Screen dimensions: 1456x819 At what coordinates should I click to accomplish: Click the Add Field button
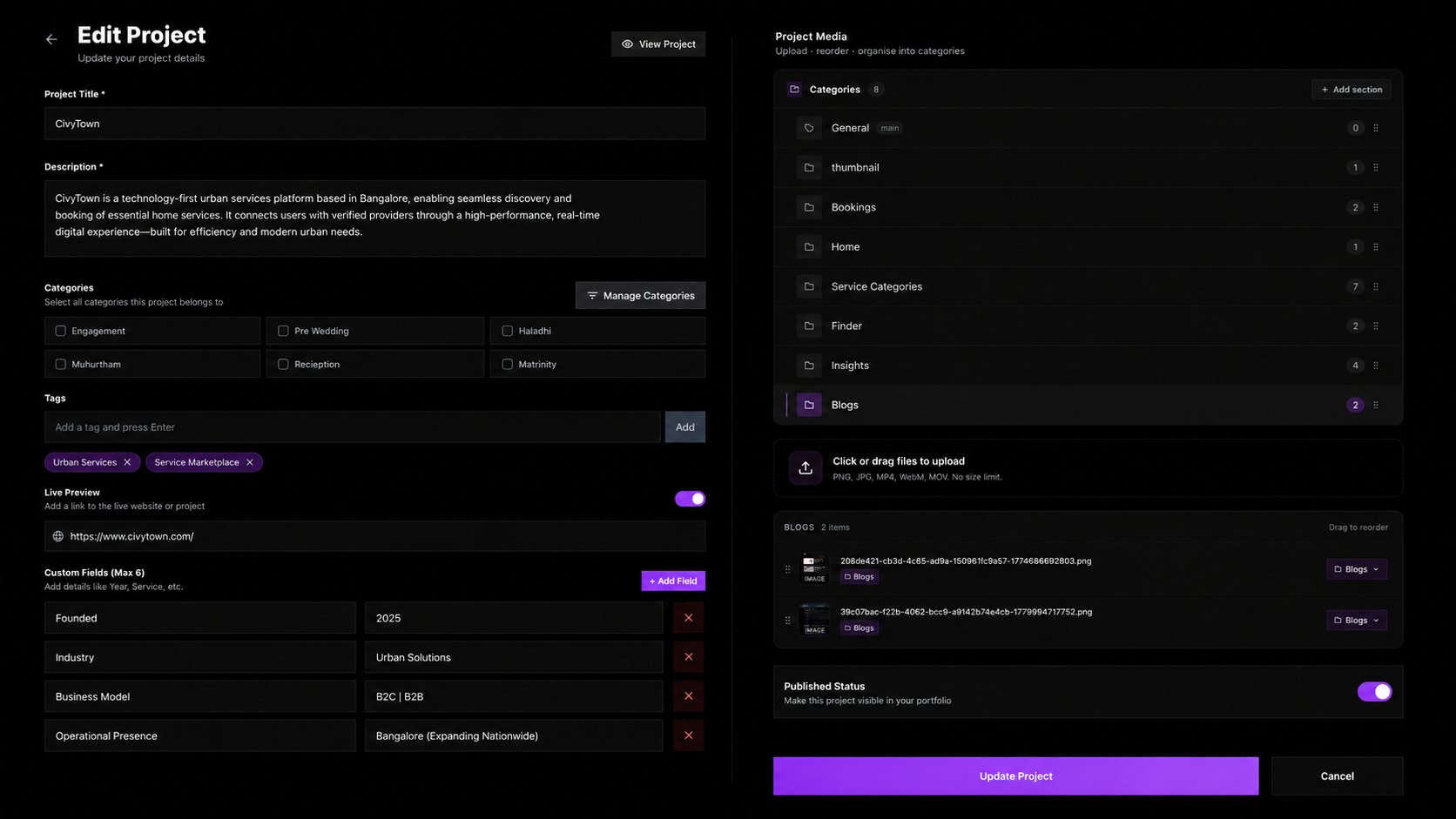[673, 581]
